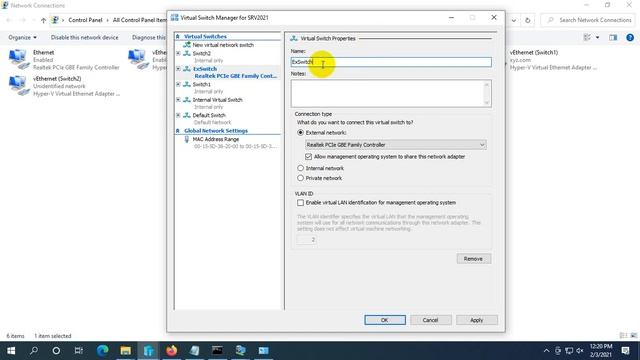
Task: Select the vEthernet (Switch2) adapter icon
Action: 19,85
